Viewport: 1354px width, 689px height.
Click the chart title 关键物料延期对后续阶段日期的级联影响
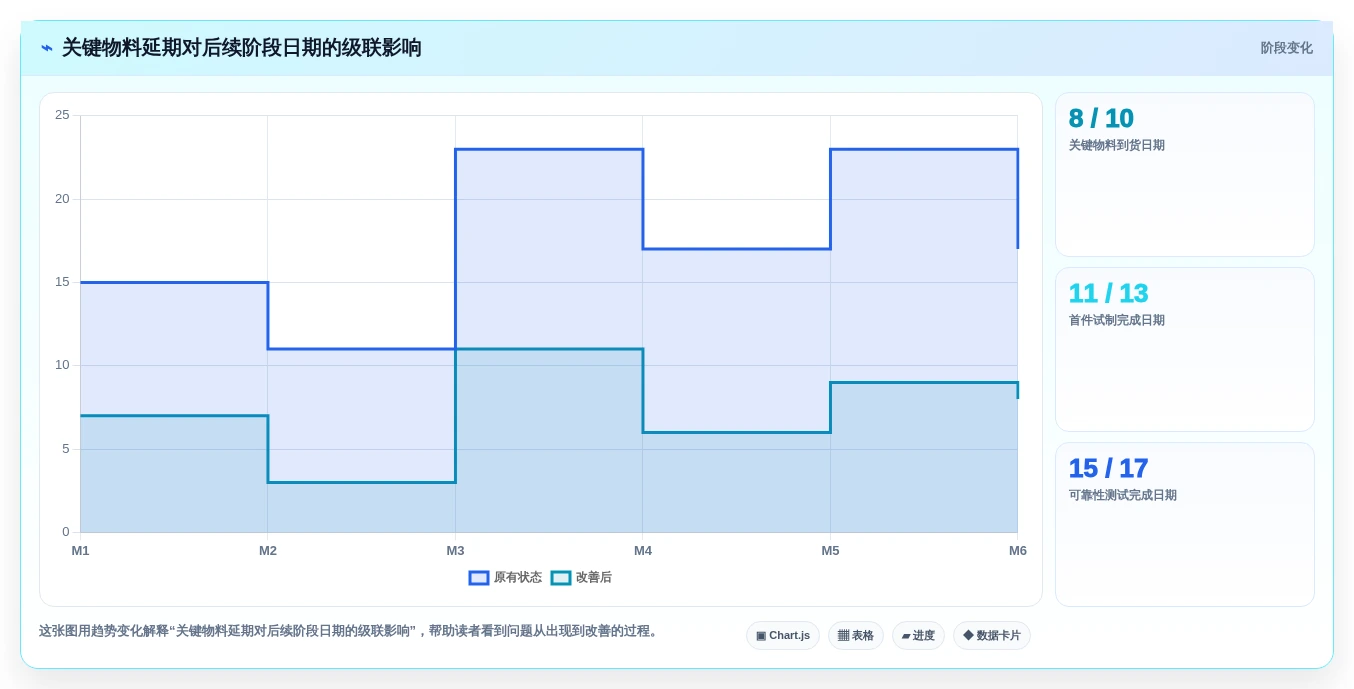[242, 48]
